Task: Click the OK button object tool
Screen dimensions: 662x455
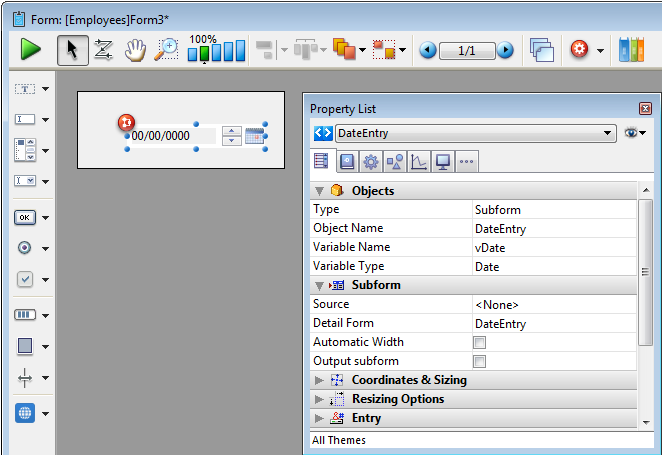Action: tap(25, 217)
